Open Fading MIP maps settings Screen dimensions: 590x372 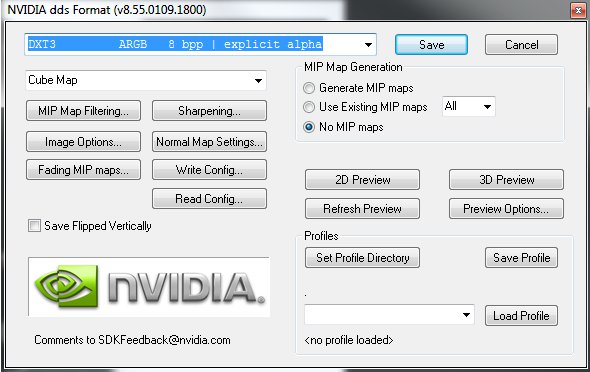(84, 170)
